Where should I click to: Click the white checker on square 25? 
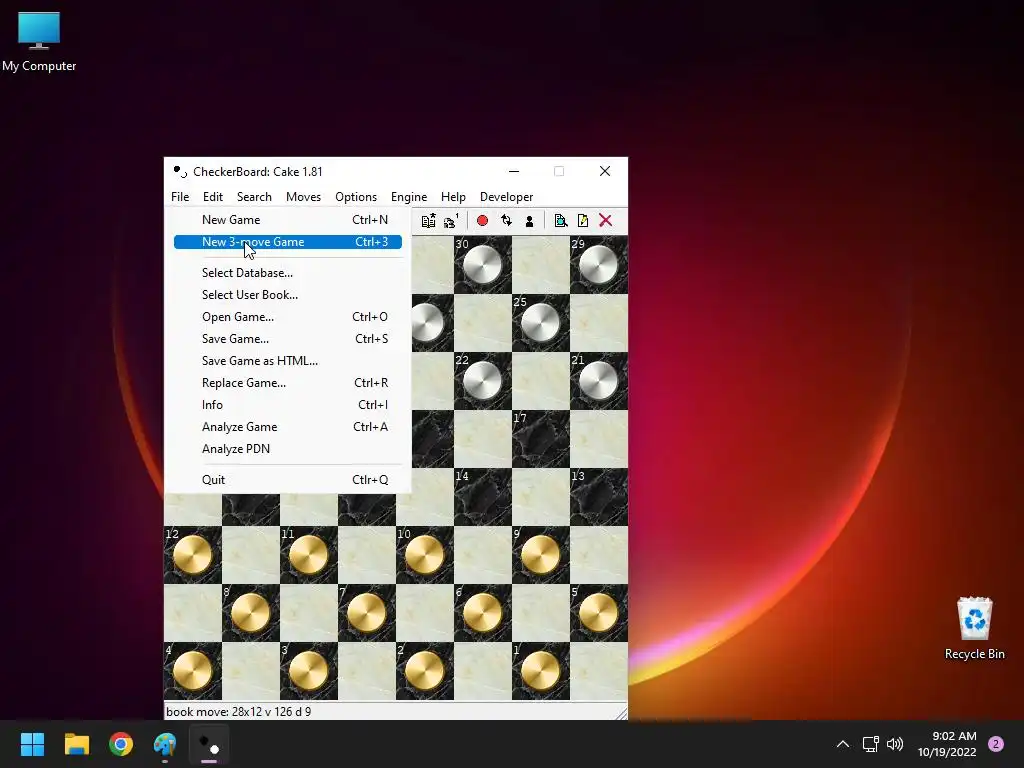pyautogui.click(x=540, y=323)
